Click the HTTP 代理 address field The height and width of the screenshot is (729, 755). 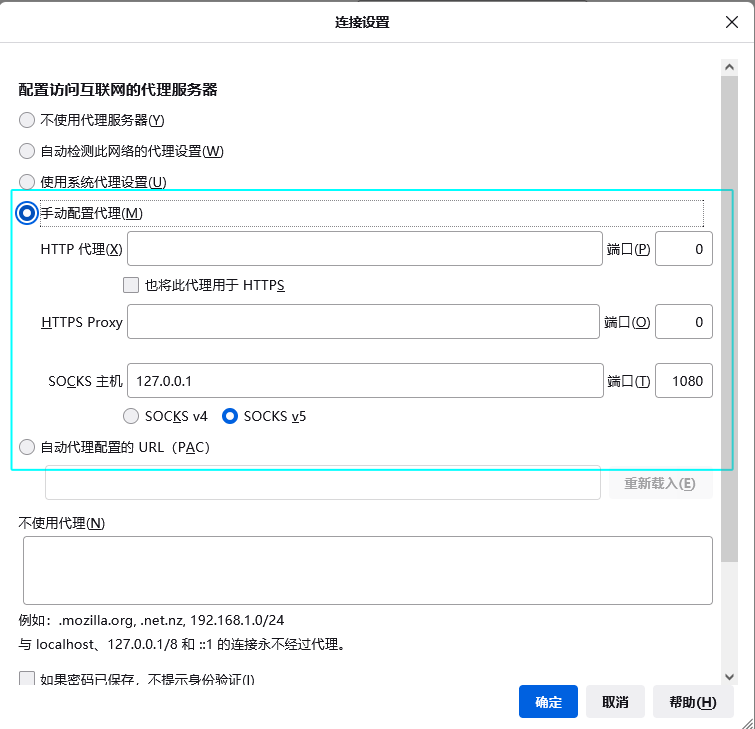[x=364, y=249]
